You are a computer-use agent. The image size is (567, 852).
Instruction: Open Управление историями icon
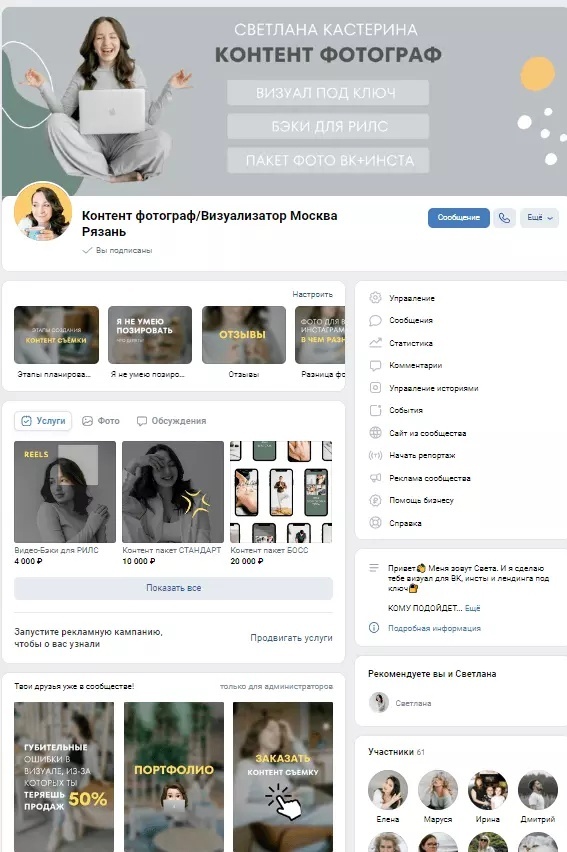pyautogui.click(x=375, y=388)
